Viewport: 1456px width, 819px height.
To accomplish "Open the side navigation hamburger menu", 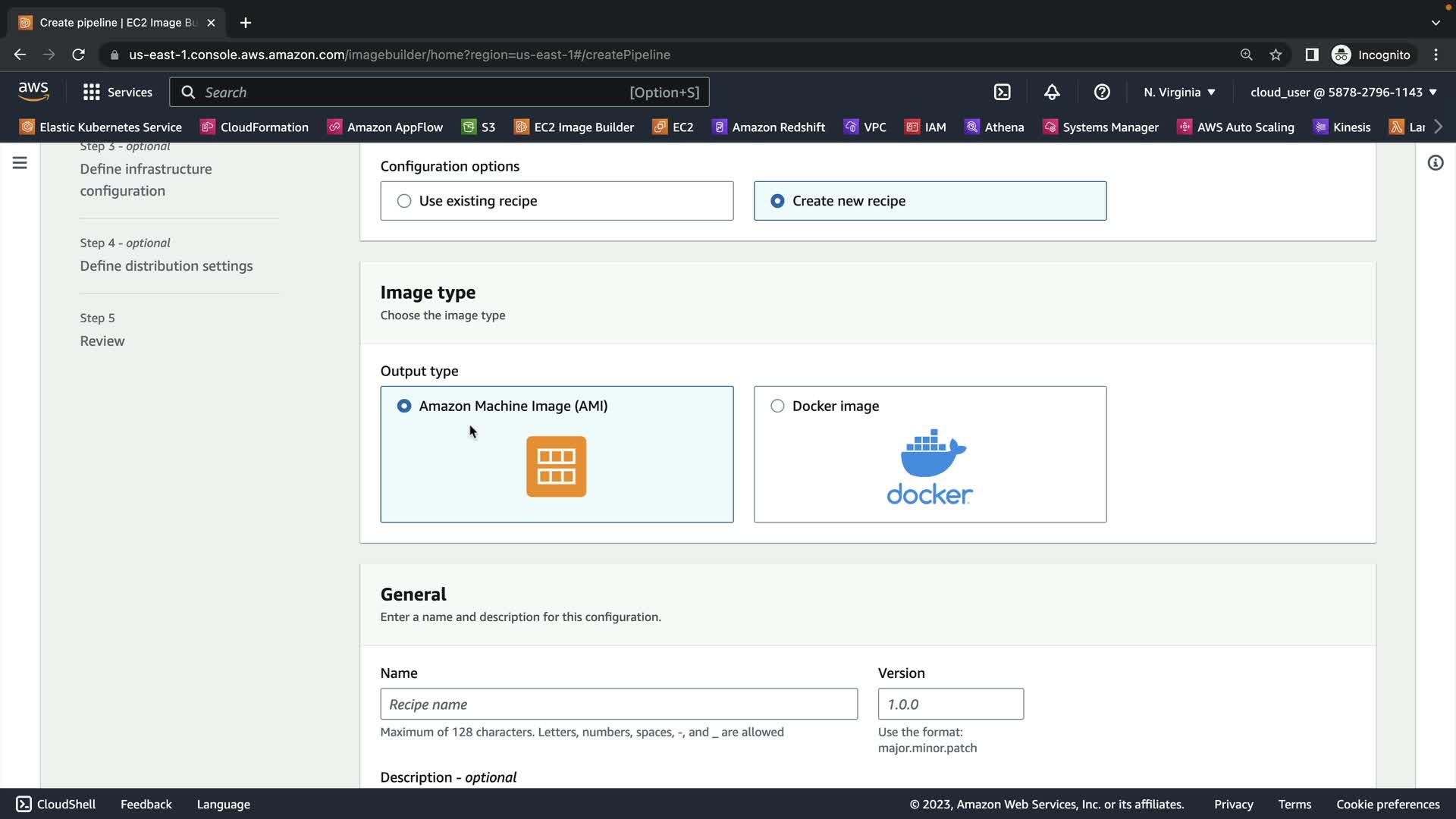I will pyautogui.click(x=20, y=163).
